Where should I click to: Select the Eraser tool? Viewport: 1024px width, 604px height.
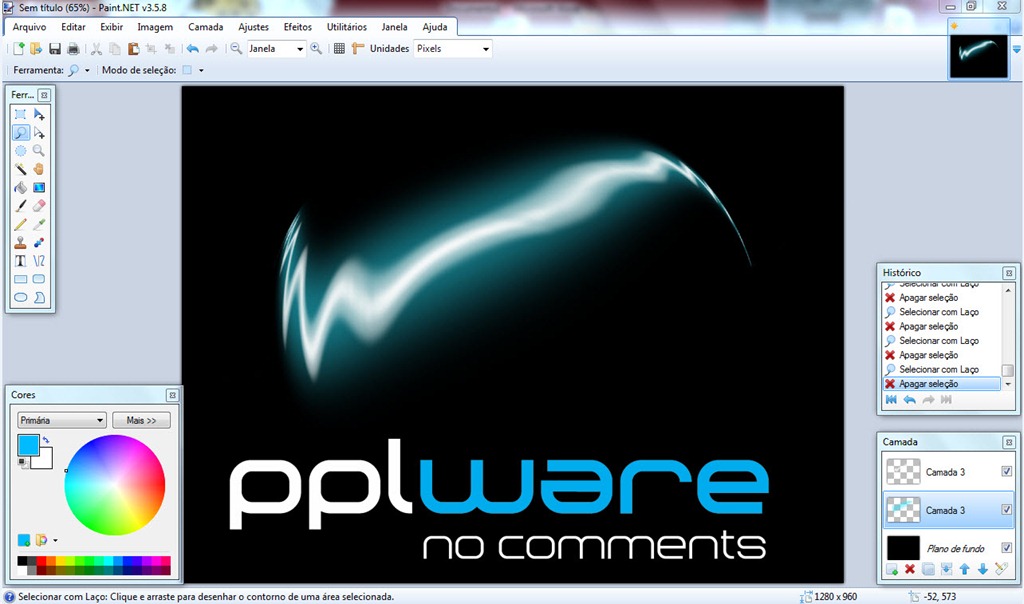tap(39, 206)
